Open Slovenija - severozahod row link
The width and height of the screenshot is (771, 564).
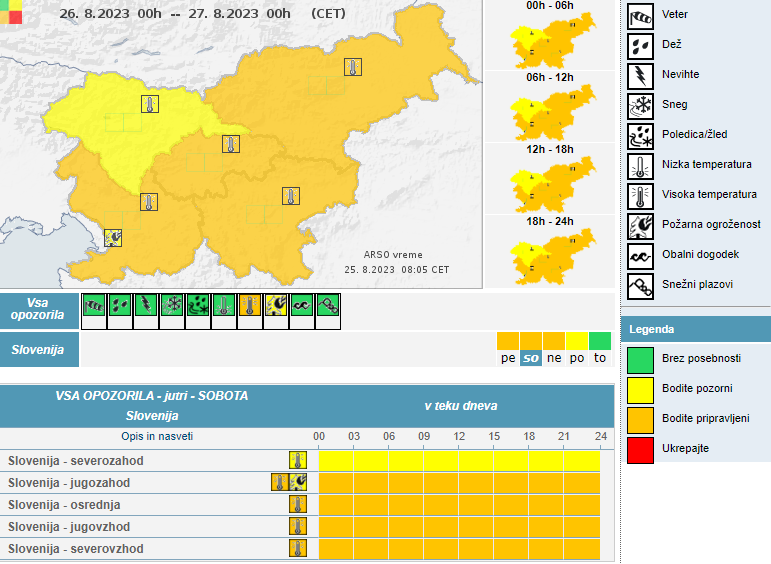[76, 461]
